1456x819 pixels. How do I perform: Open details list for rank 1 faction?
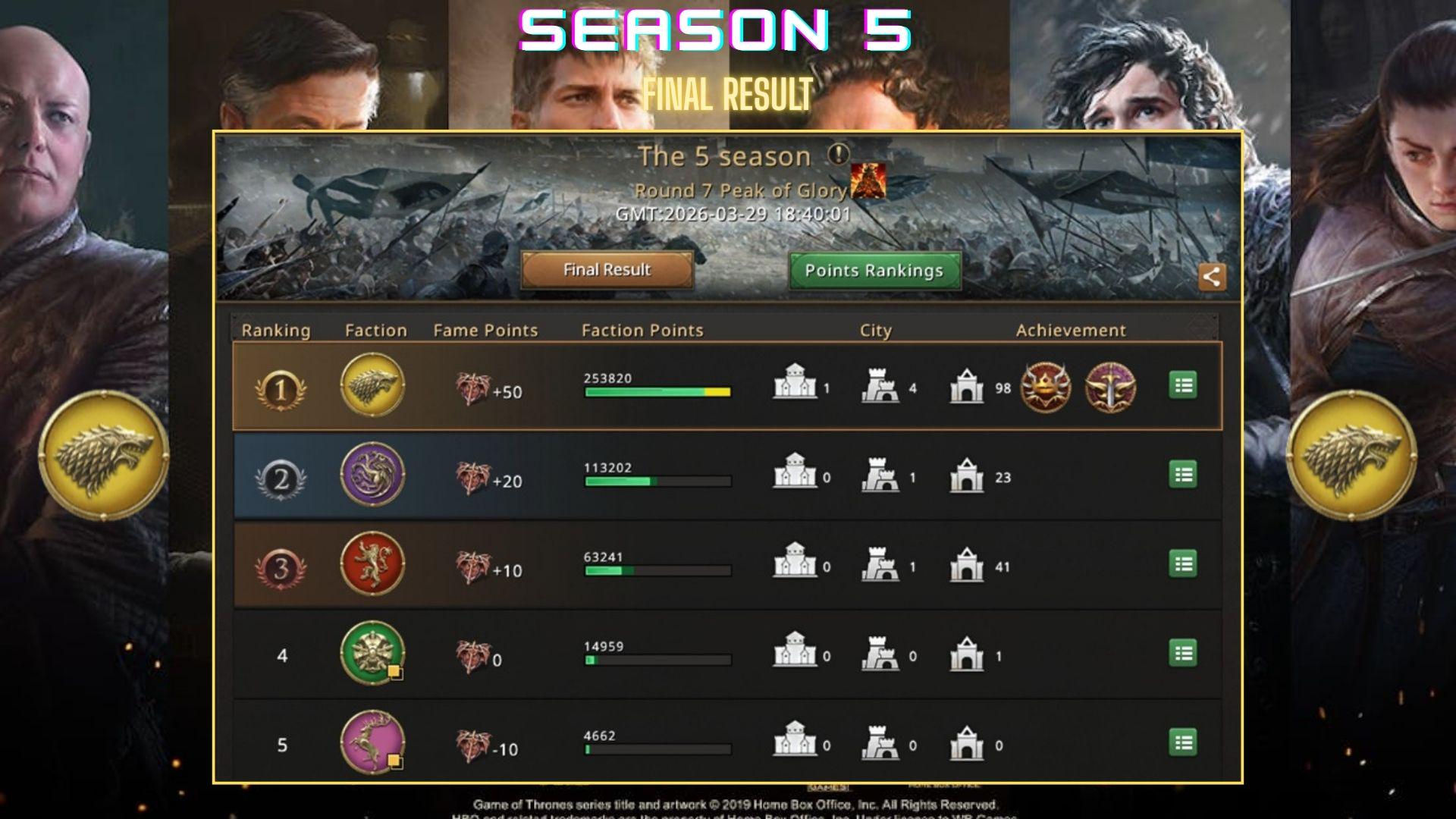pyautogui.click(x=1182, y=385)
